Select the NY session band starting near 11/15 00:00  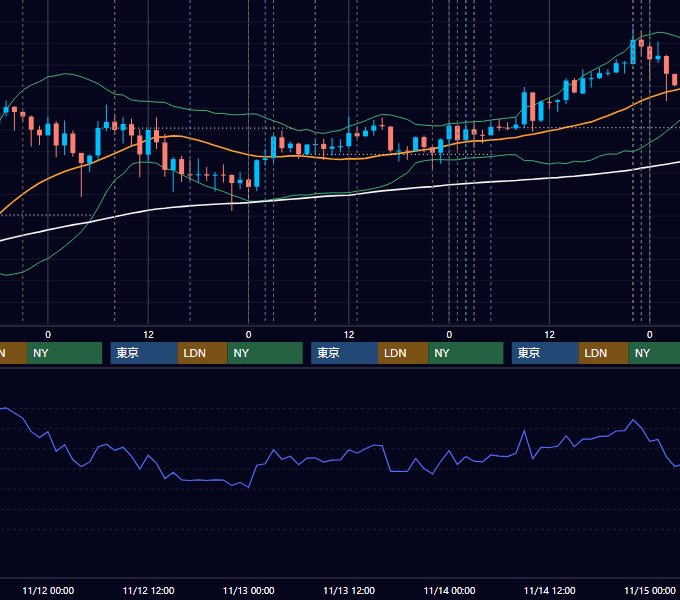click(654, 353)
